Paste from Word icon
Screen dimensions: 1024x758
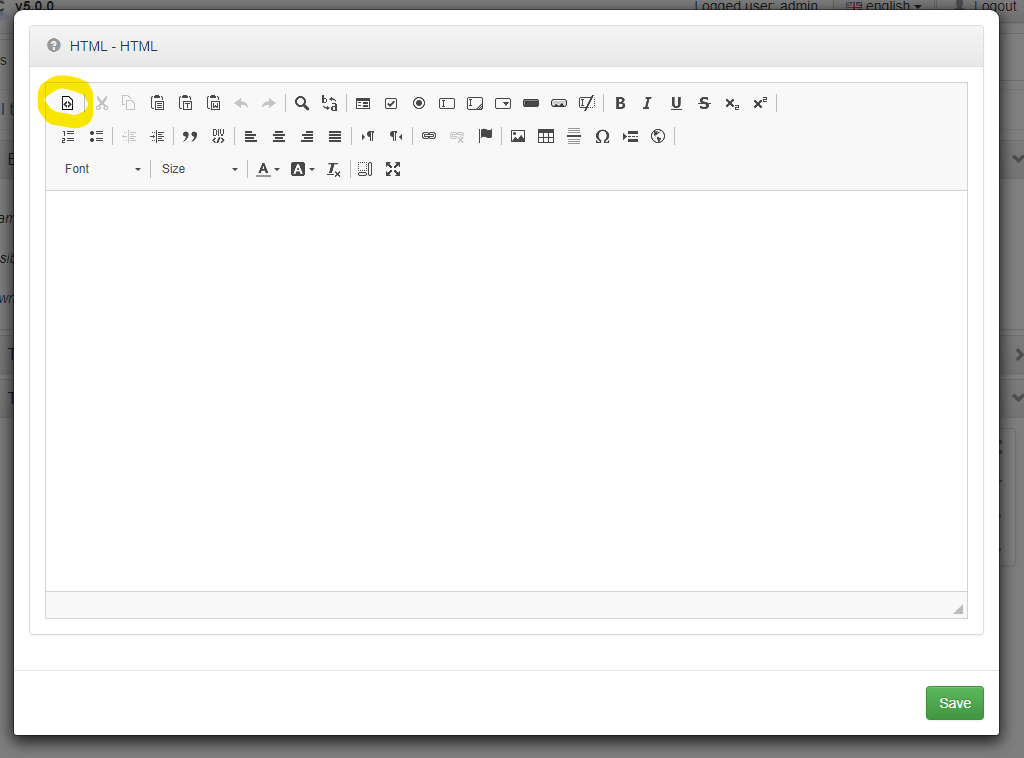(x=214, y=103)
